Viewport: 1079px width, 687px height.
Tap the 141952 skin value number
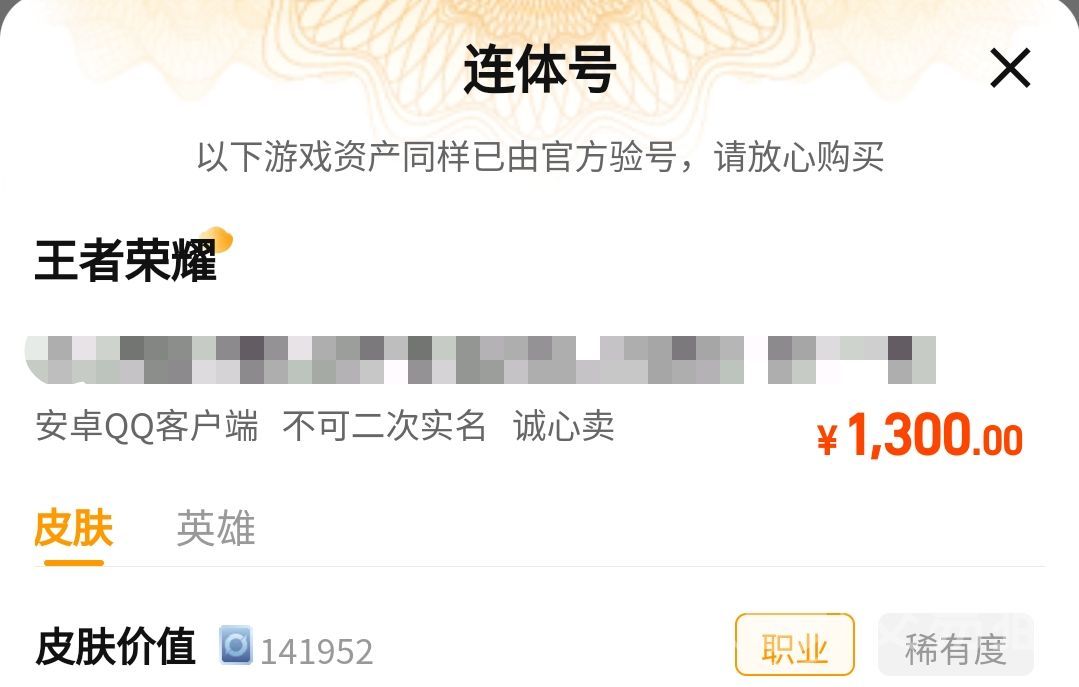(317, 651)
